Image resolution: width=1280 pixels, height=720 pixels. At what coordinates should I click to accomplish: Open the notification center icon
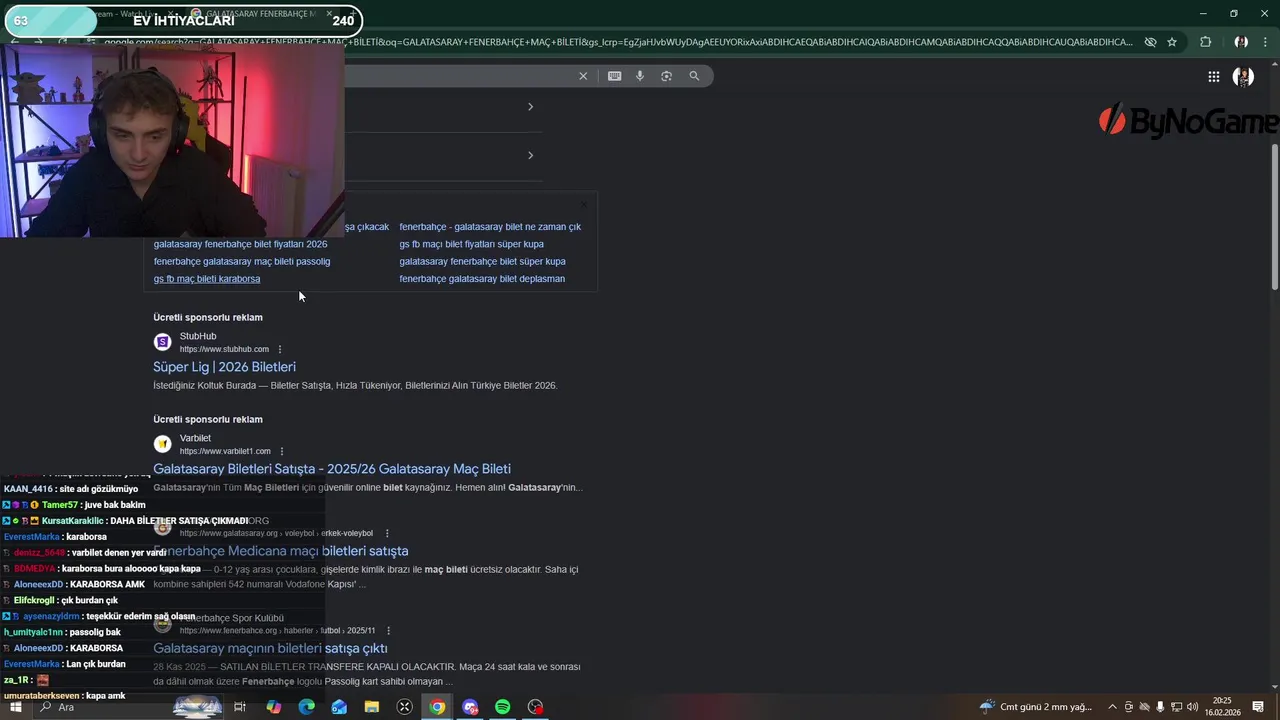[x=1258, y=707]
